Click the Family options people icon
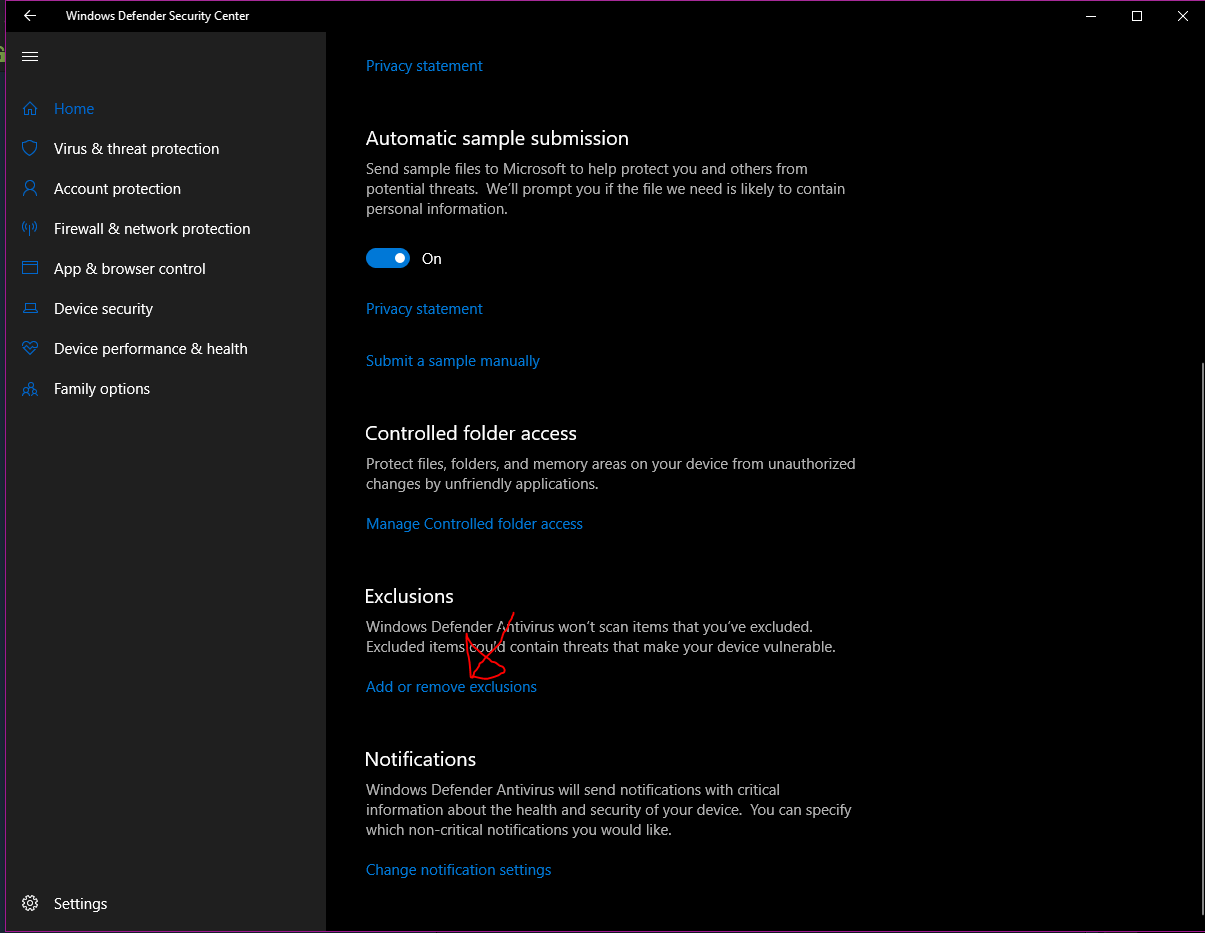Screen dimensions: 1205x933 point(30,389)
